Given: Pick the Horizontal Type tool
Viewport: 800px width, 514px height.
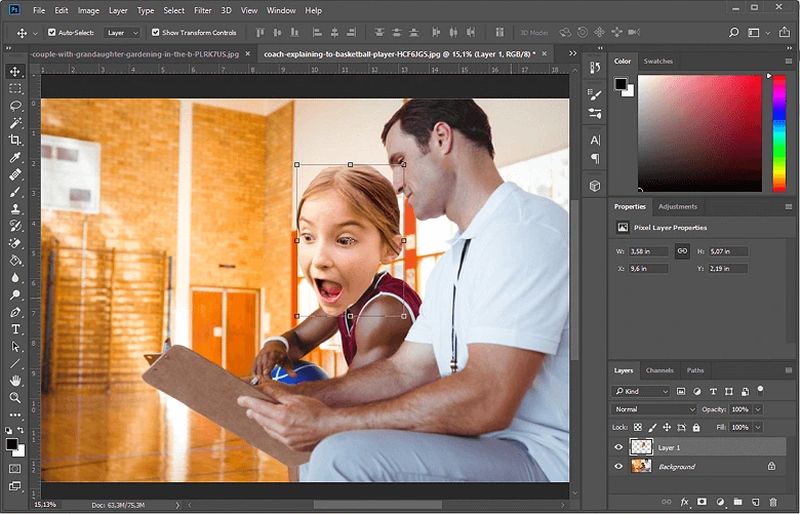Looking at the screenshot, I should point(16,328).
